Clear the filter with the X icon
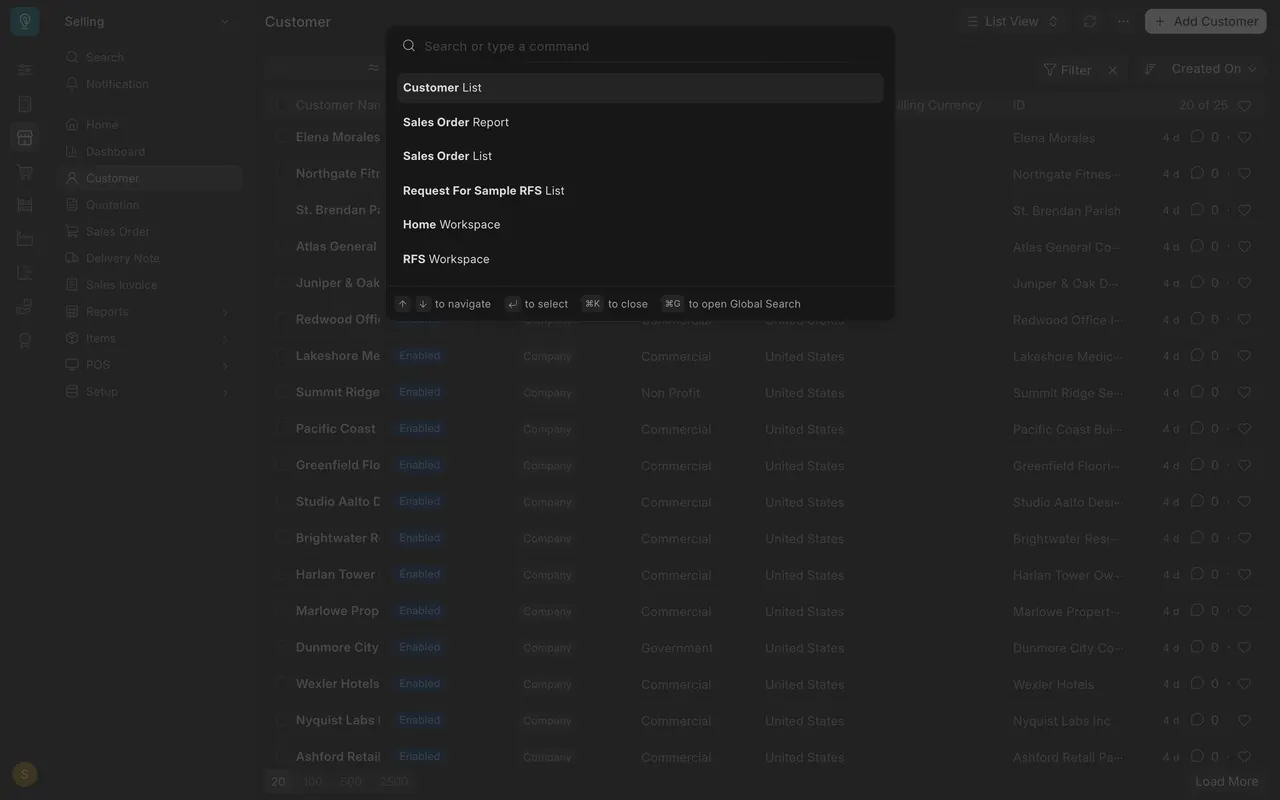 click(x=1112, y=70)
